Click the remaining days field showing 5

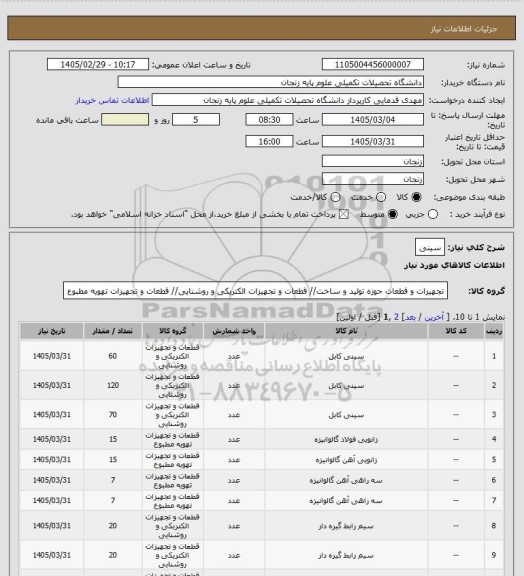pos(196,120)
